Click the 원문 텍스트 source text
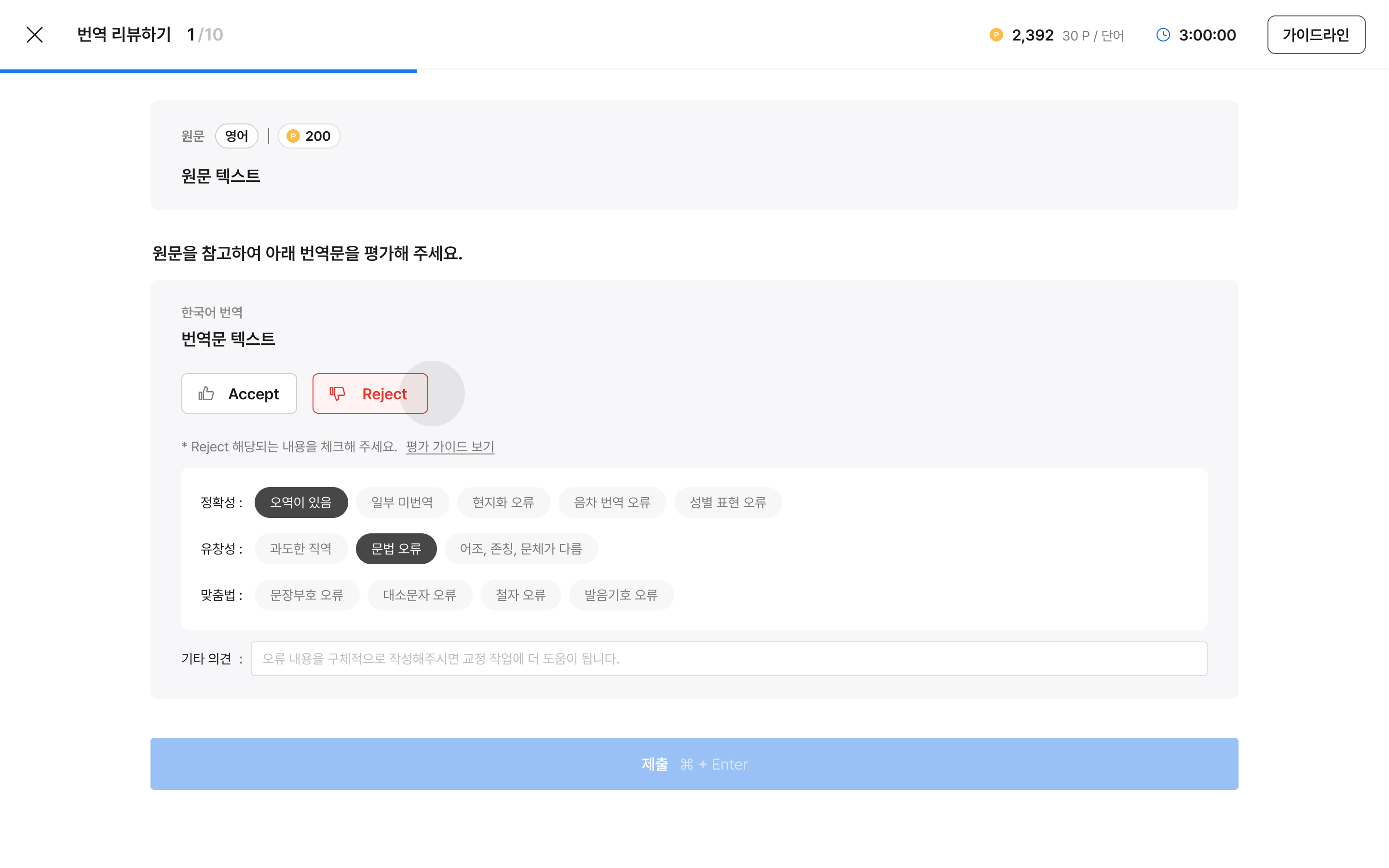 (220, 176)
